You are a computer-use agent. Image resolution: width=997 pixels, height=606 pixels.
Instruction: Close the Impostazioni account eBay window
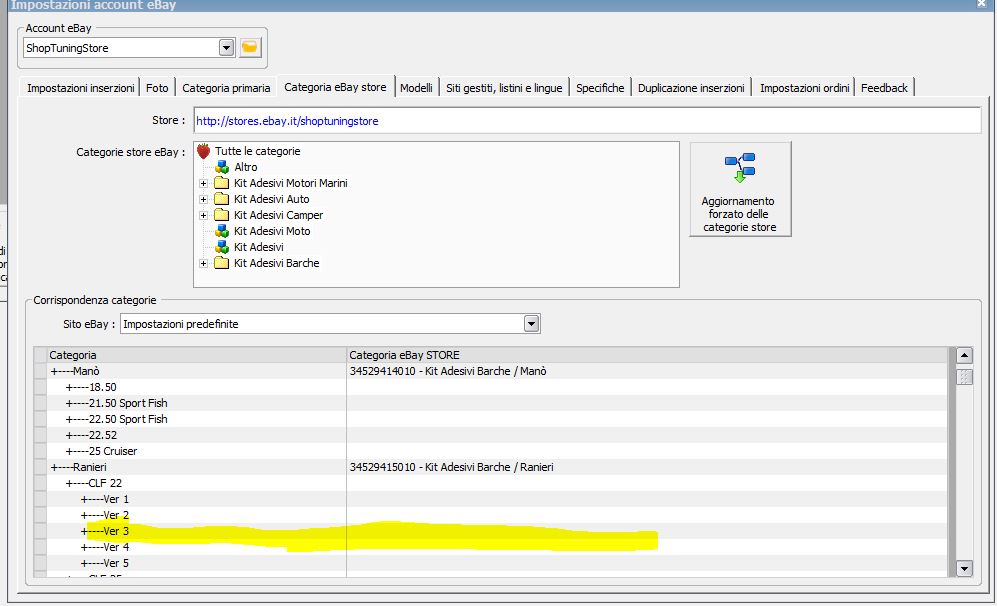click(x=981, y=4)
